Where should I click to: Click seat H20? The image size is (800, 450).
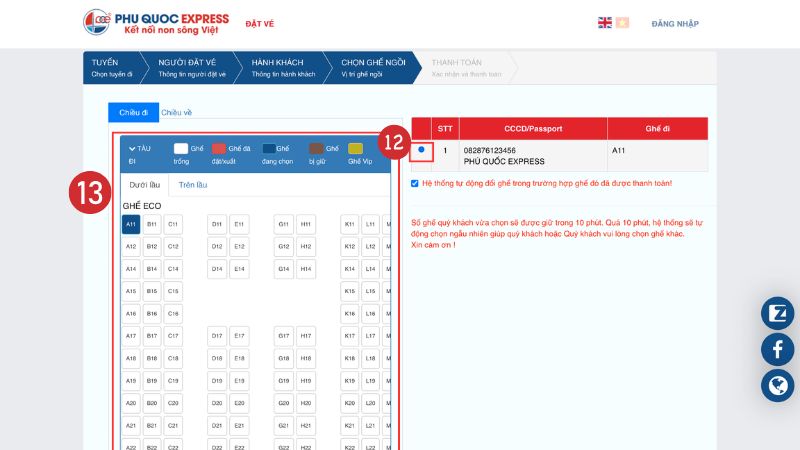[x=306, y=403]
